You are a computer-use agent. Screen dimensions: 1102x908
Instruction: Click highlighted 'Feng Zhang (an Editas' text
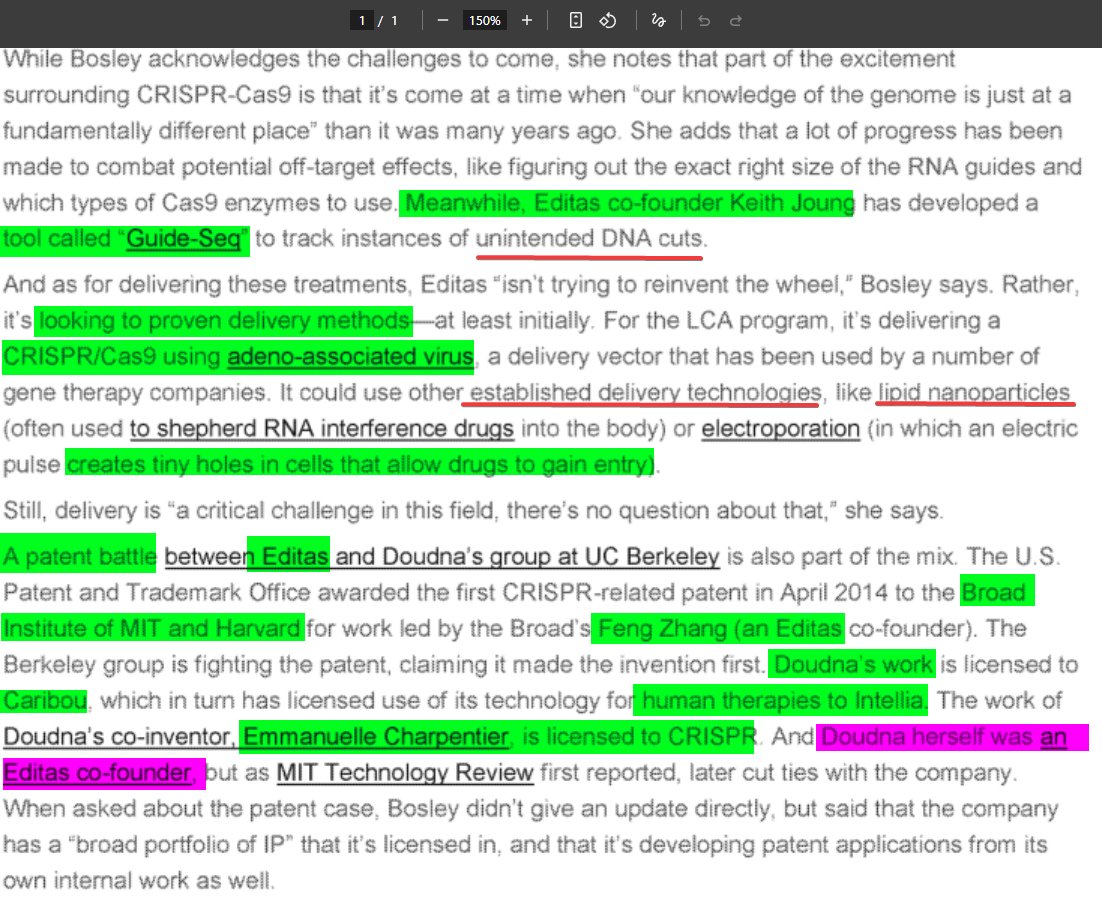pyautogui.click(x=719, y=628)
